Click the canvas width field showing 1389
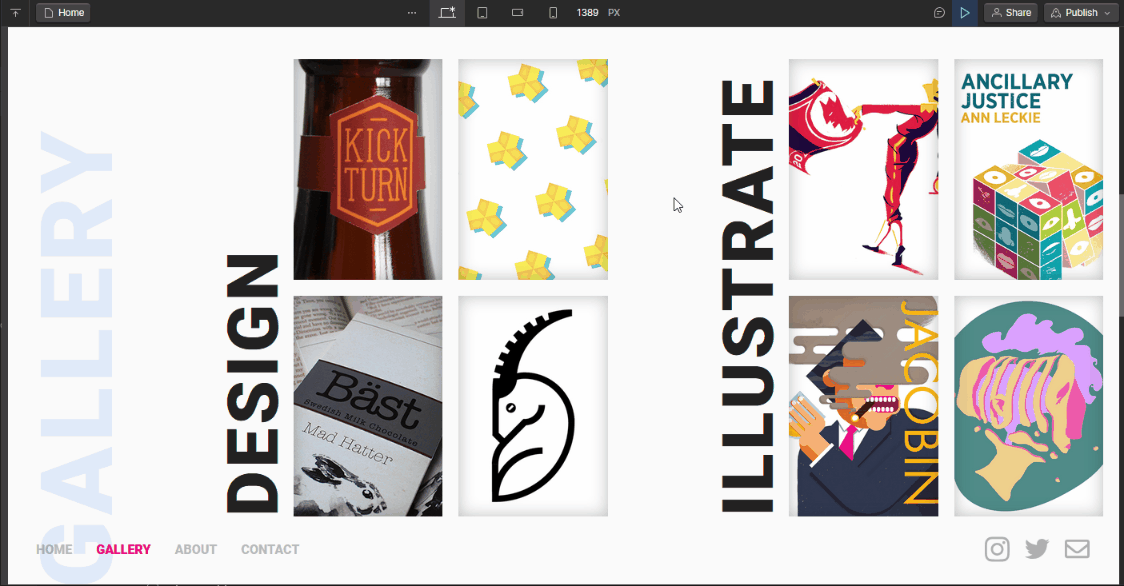Screen dimensions: 1124x586 tap(587, 13)
